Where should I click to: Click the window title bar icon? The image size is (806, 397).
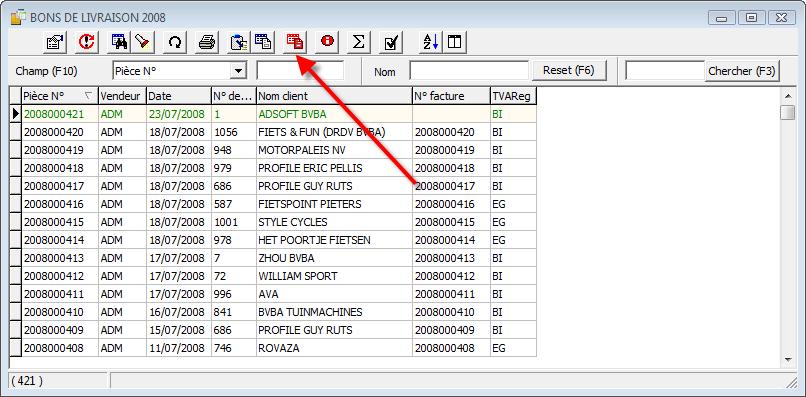tap(18, 17)
